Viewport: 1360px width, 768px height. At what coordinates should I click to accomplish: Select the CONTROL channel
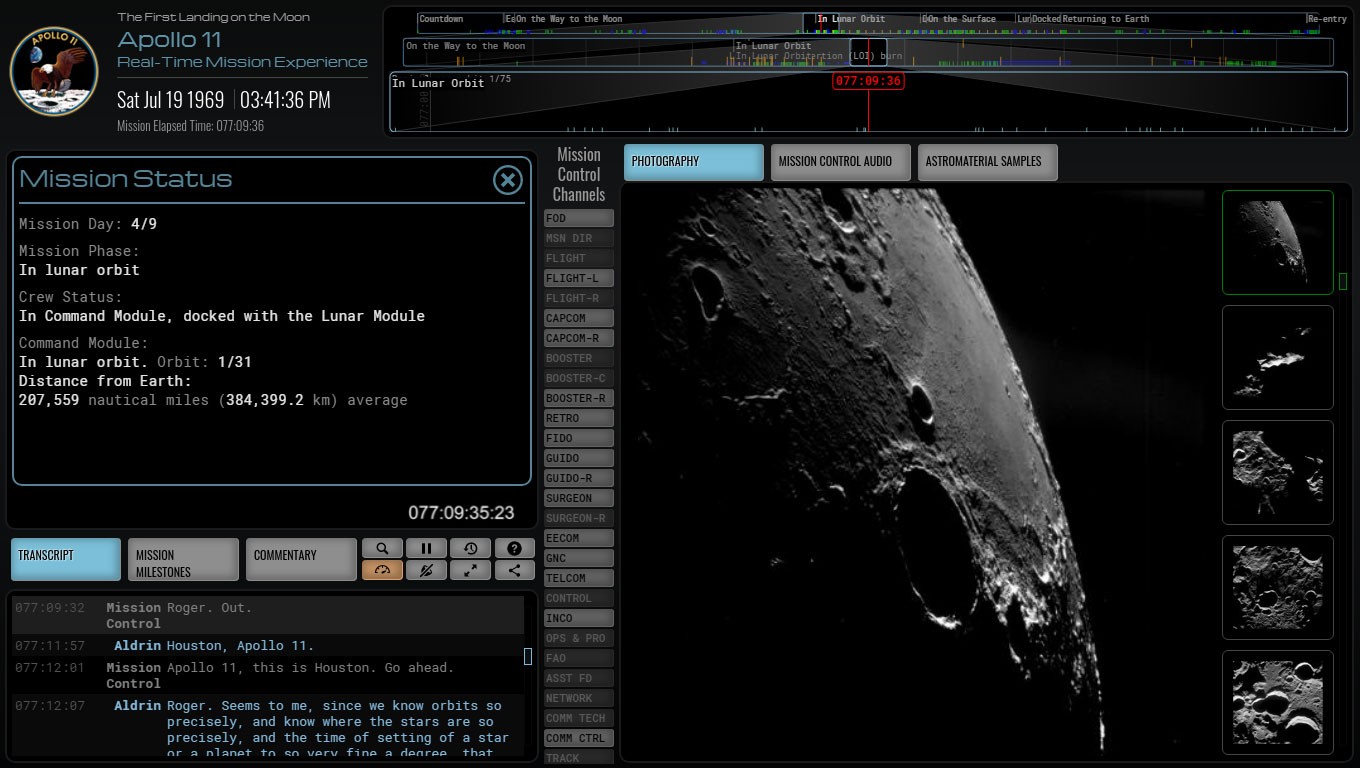[579, 598]
